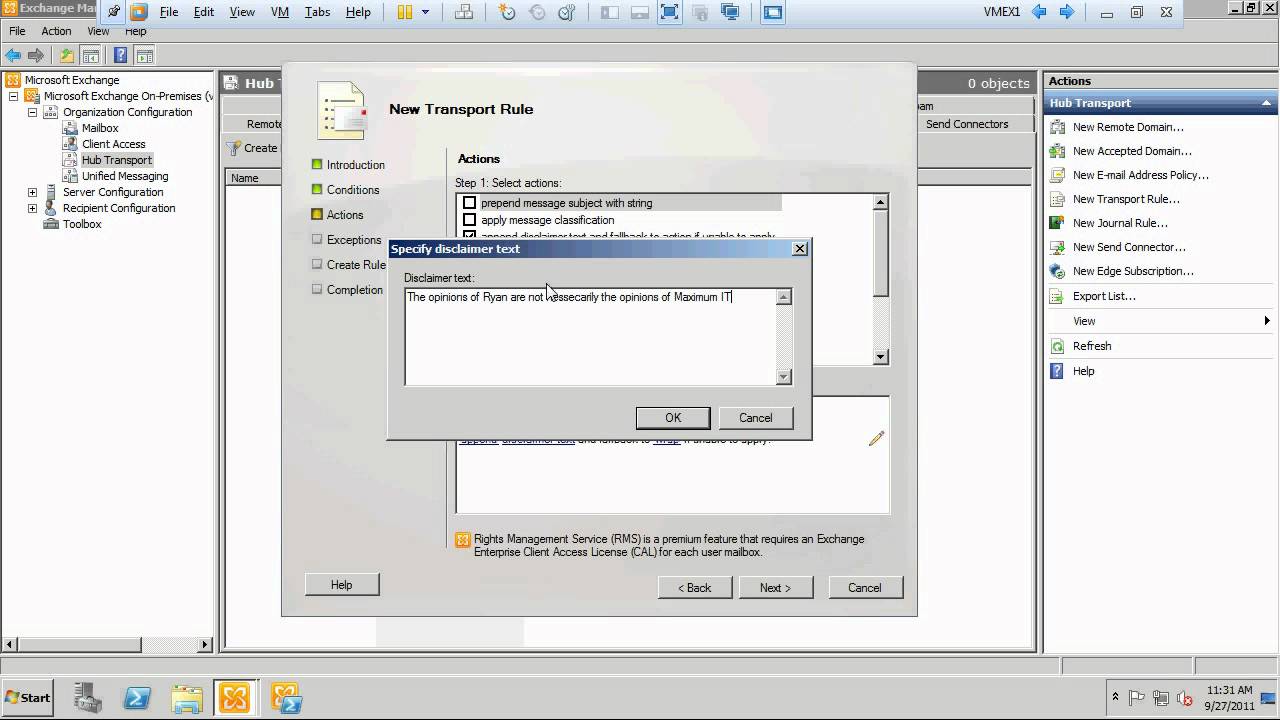1280x720 pixels.
Task: Click Cancel in disclaimer text dialog
Action: 756,418
